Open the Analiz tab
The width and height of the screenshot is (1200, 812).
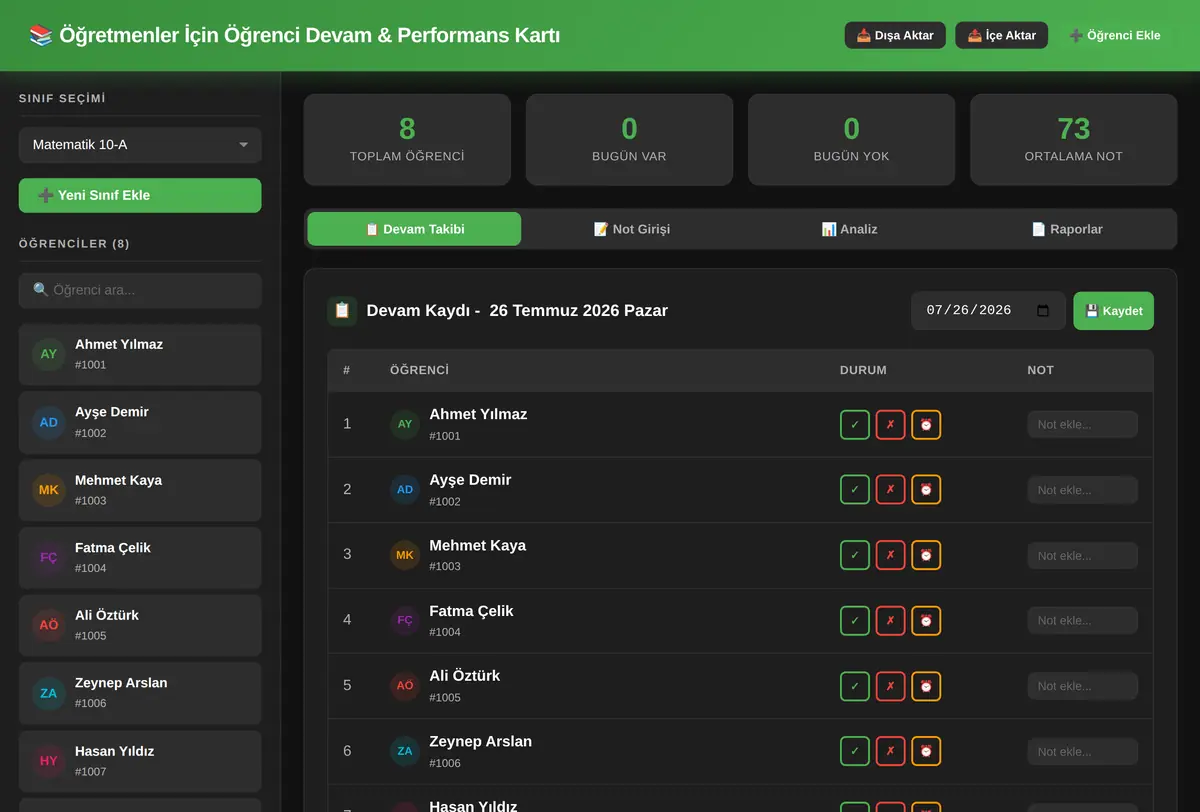(849, 229)
